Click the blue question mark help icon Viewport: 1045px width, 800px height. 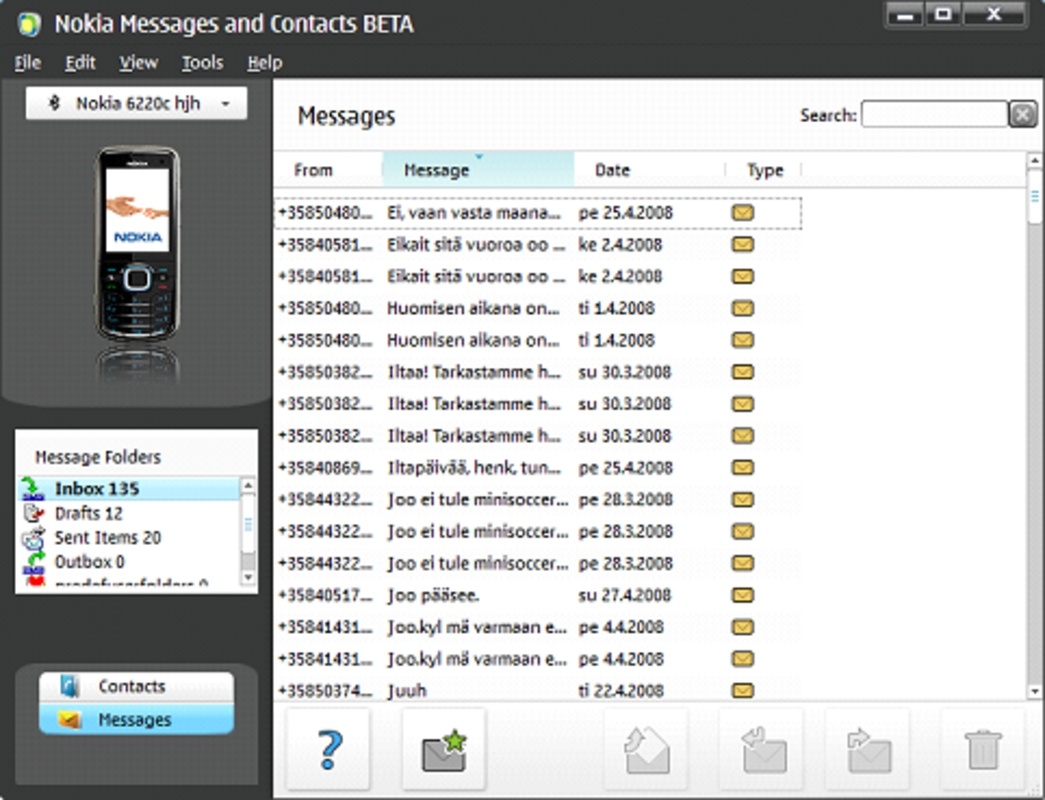pos(329,749)
